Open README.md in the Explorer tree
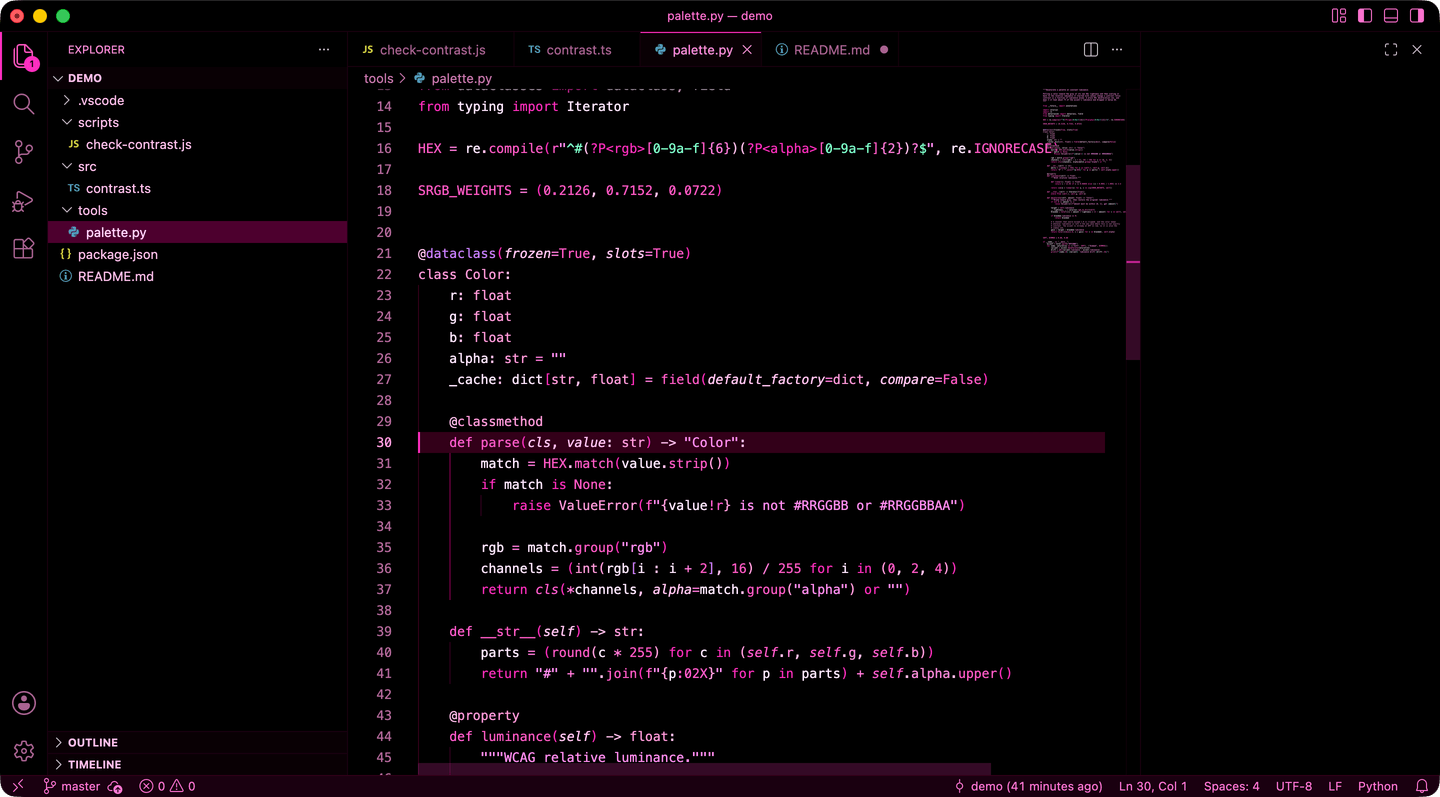Image resolution: width=1440 pixels, height=797 pixels. [x=197, y=276]
